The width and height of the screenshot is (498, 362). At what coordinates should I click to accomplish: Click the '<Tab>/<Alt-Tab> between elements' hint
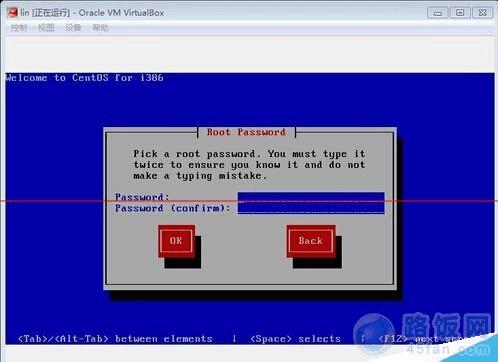pos(115,339)
